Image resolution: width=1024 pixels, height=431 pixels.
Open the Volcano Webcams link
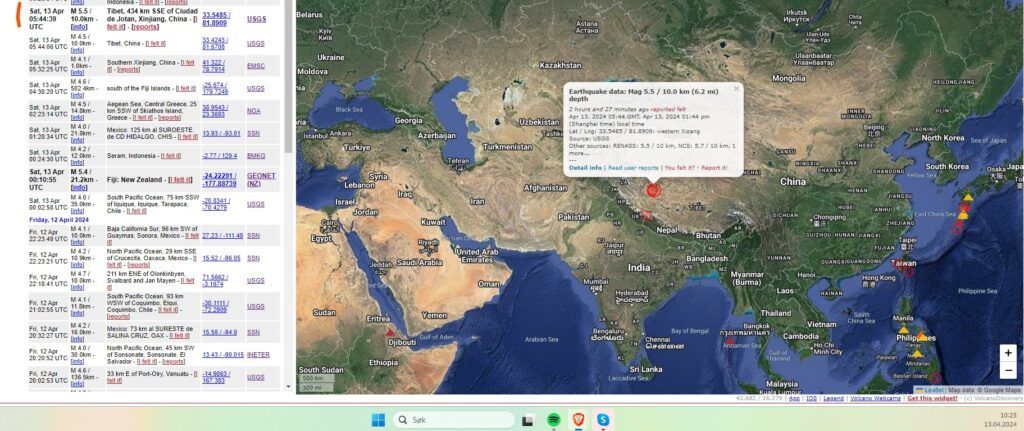coord(875,398)
